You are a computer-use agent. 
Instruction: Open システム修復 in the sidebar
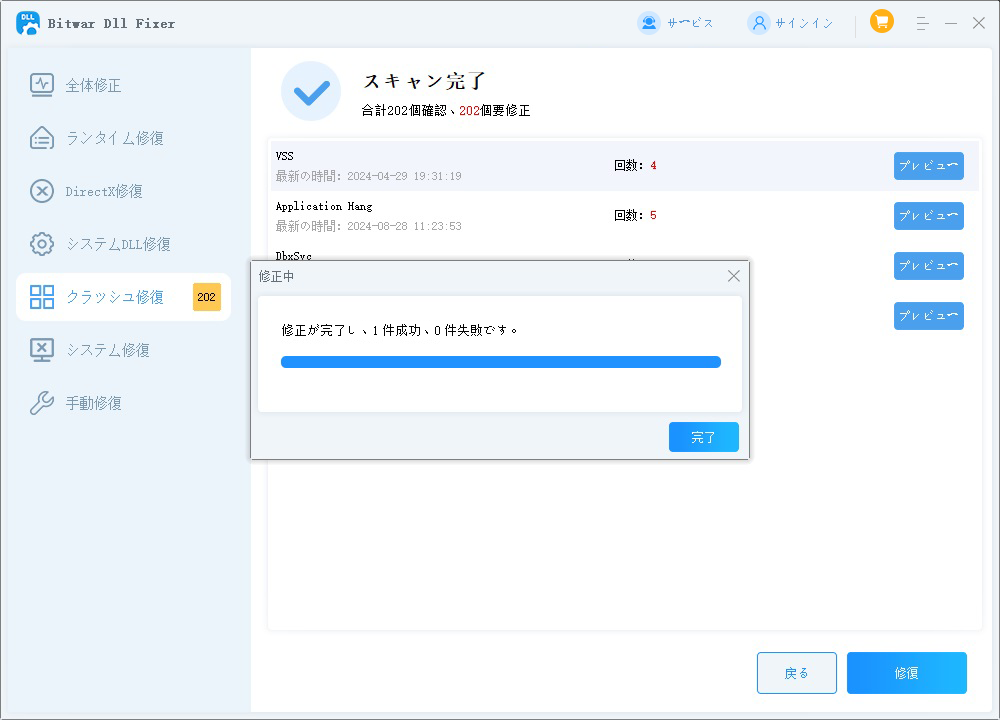(42, 349)
